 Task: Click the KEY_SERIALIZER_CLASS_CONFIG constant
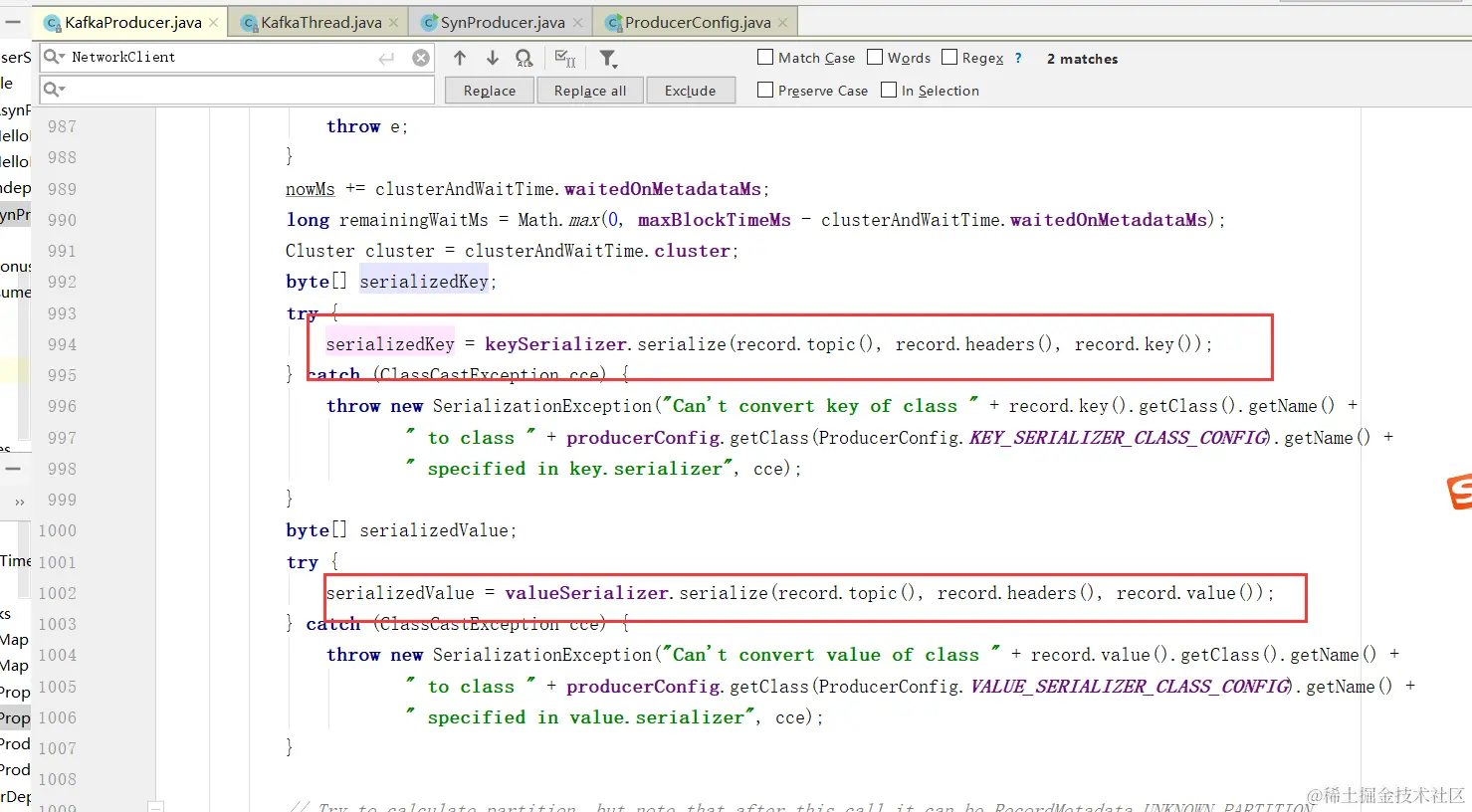[x=1119, y=438]
